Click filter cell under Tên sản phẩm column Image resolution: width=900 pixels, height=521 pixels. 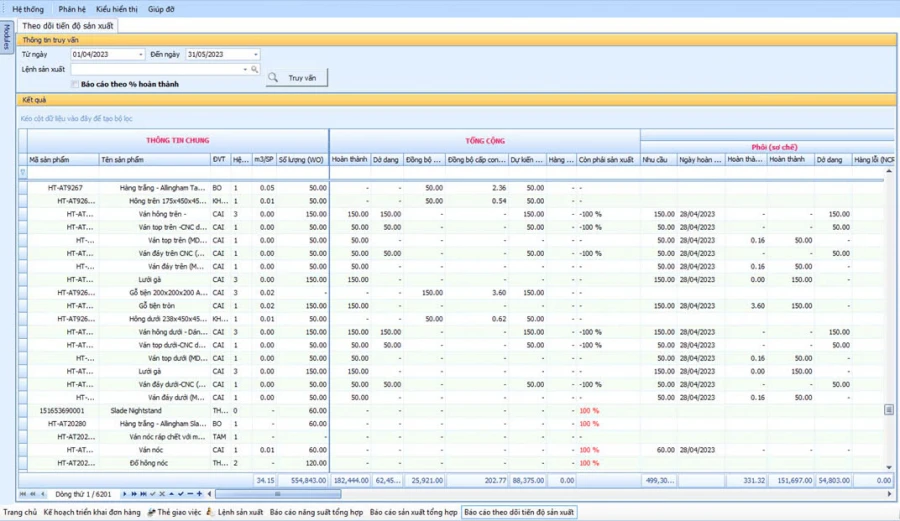pos(154,172)
